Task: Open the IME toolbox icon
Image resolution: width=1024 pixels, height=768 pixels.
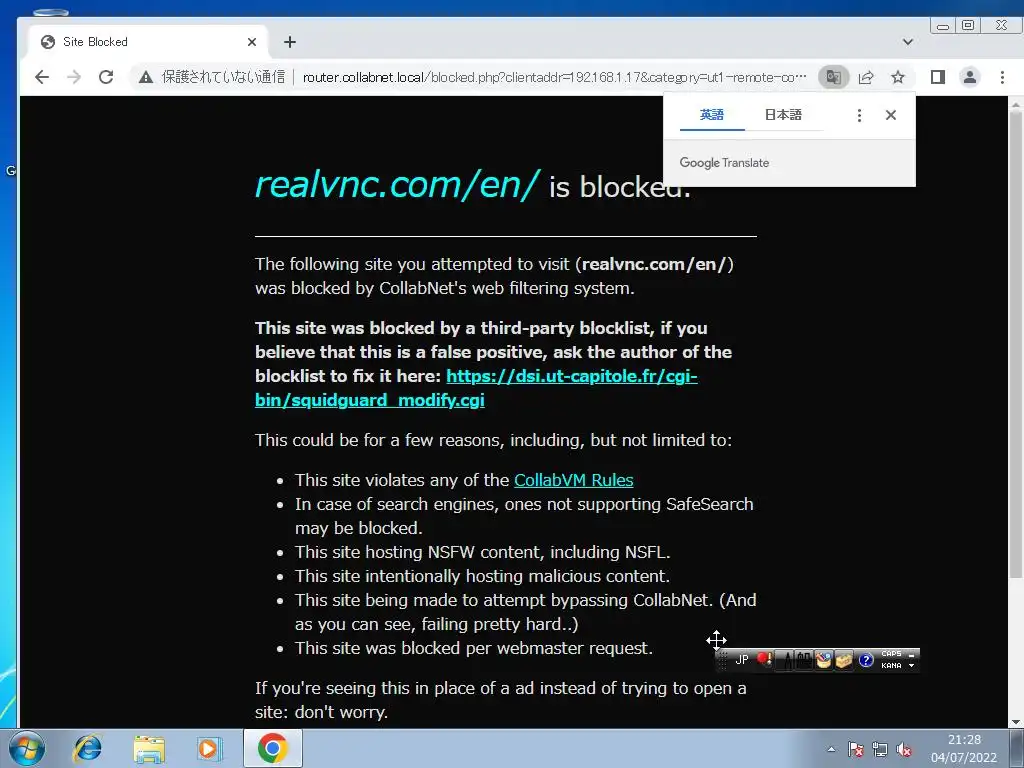Action: coord(844,660)
